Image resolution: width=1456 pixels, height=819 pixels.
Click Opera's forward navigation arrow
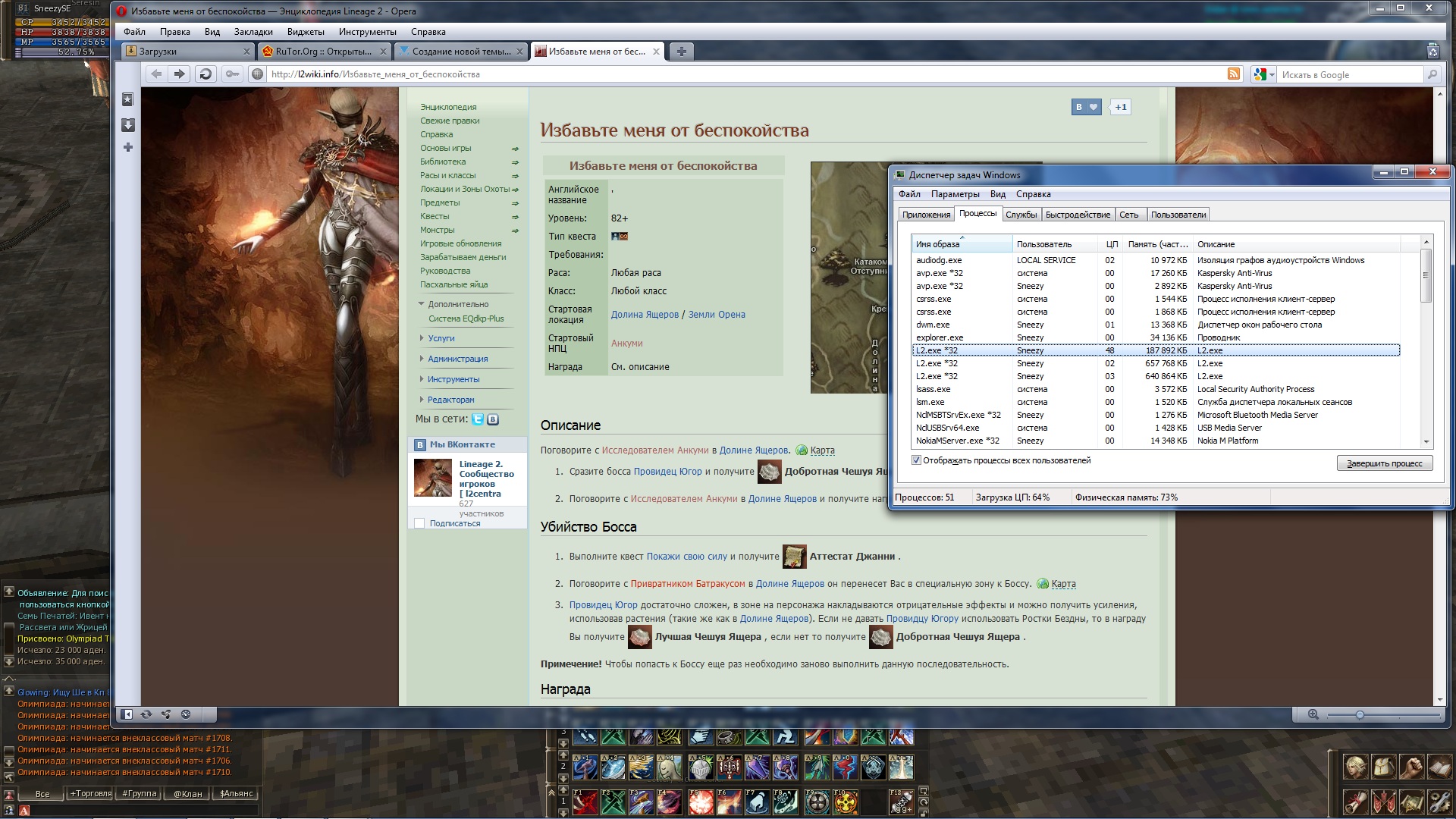coord(179,74)
